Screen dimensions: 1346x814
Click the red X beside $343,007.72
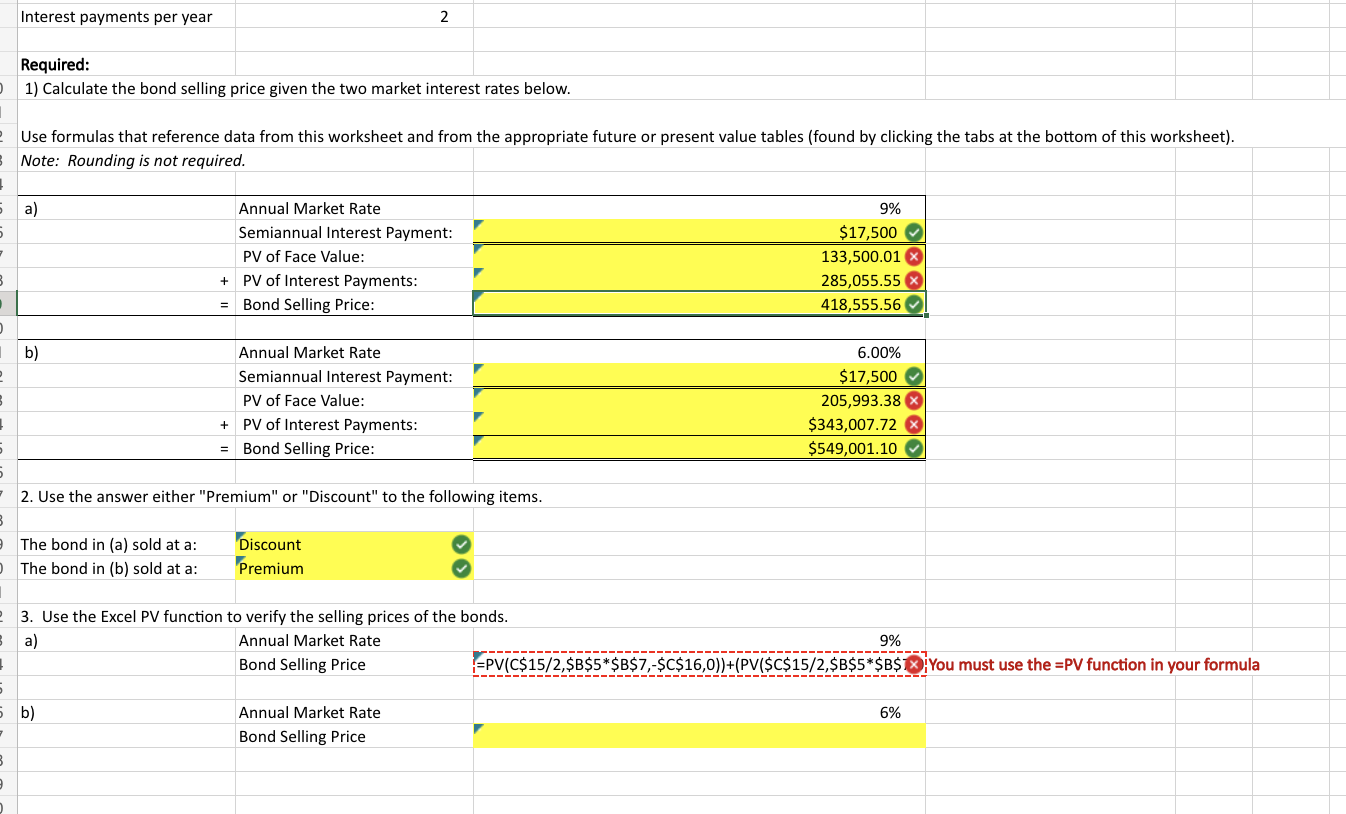[912, 424]
